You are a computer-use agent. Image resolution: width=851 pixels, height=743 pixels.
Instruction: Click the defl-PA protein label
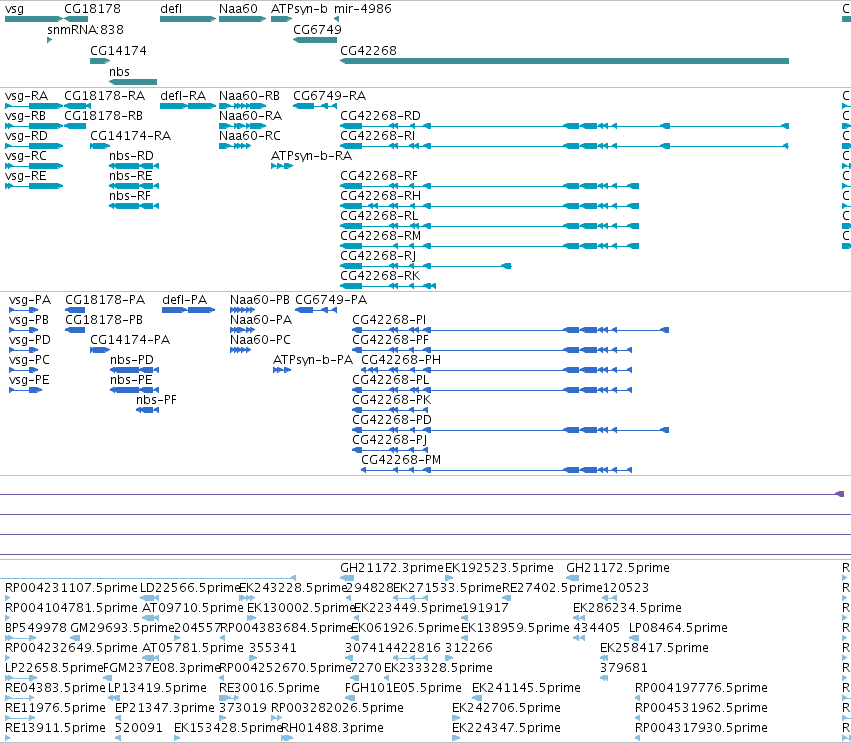(x=185, y=300)
